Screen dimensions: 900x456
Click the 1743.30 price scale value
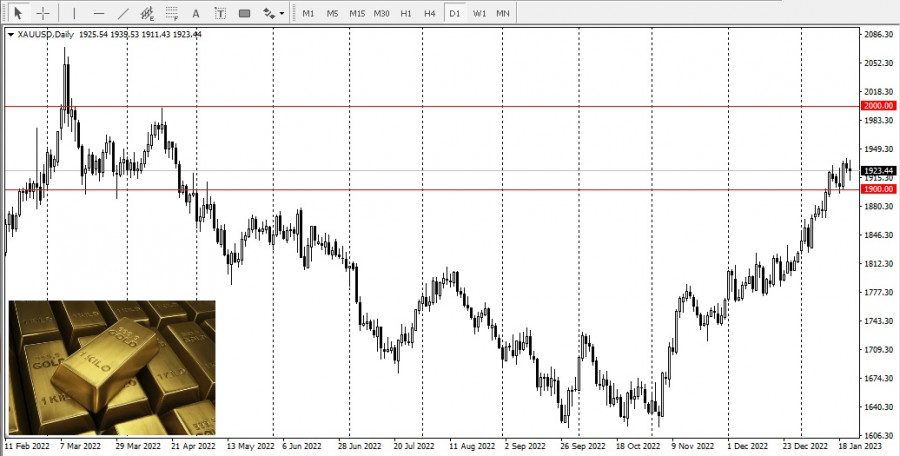click(878, 321)
